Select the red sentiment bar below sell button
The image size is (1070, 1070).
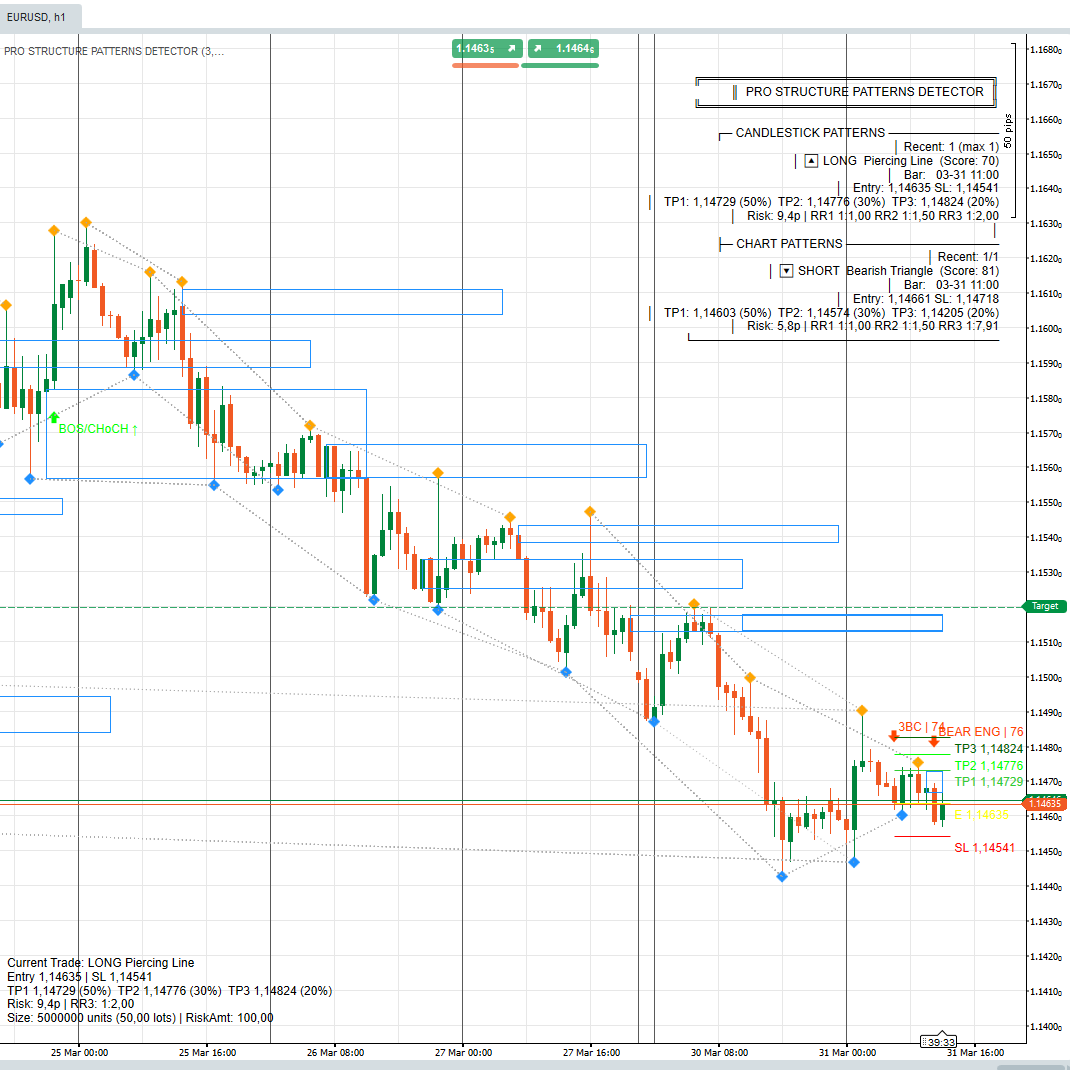click(x=486, y=66)
